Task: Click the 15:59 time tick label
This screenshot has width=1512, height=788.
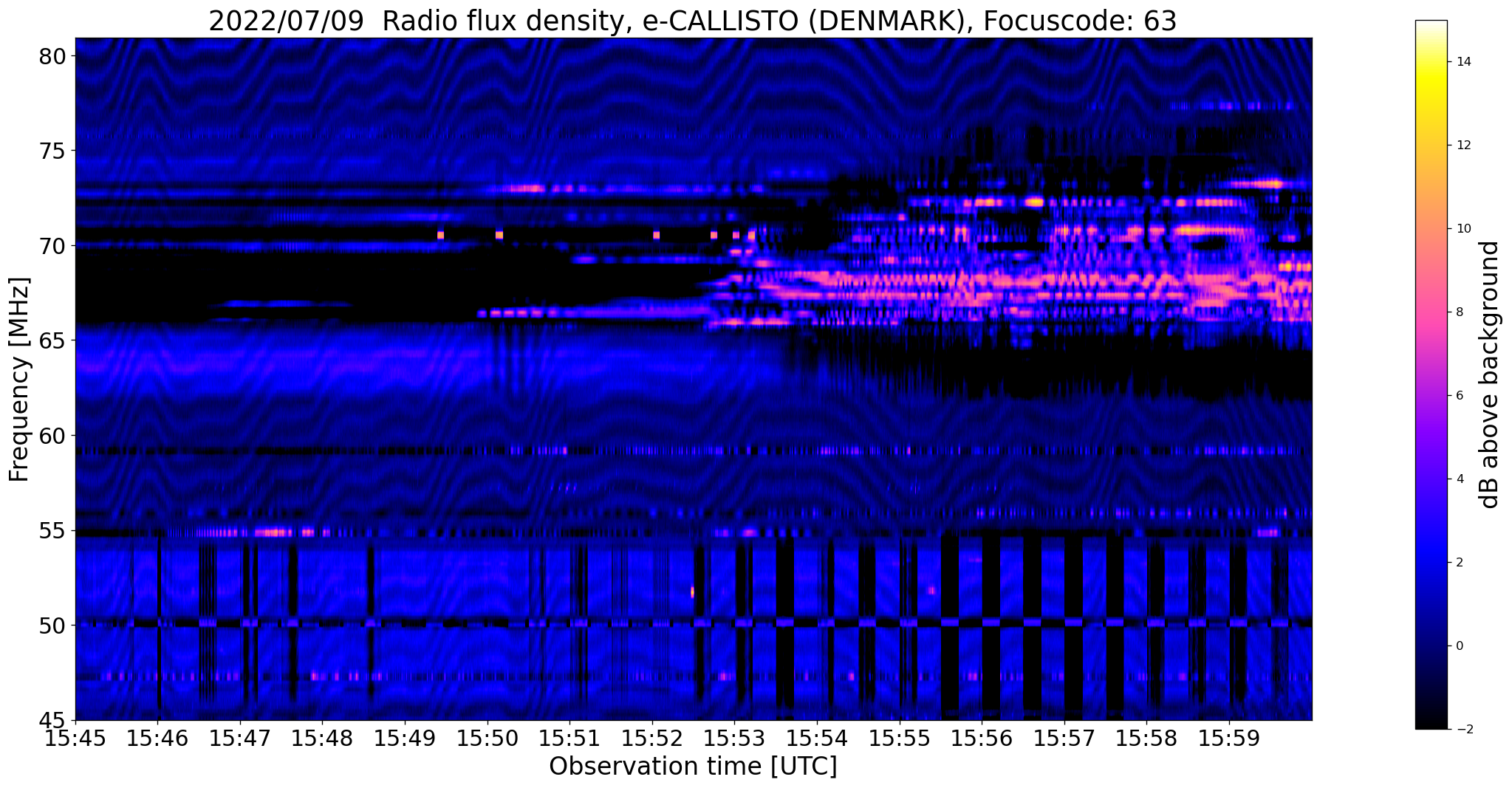Action: [1229, 739]
